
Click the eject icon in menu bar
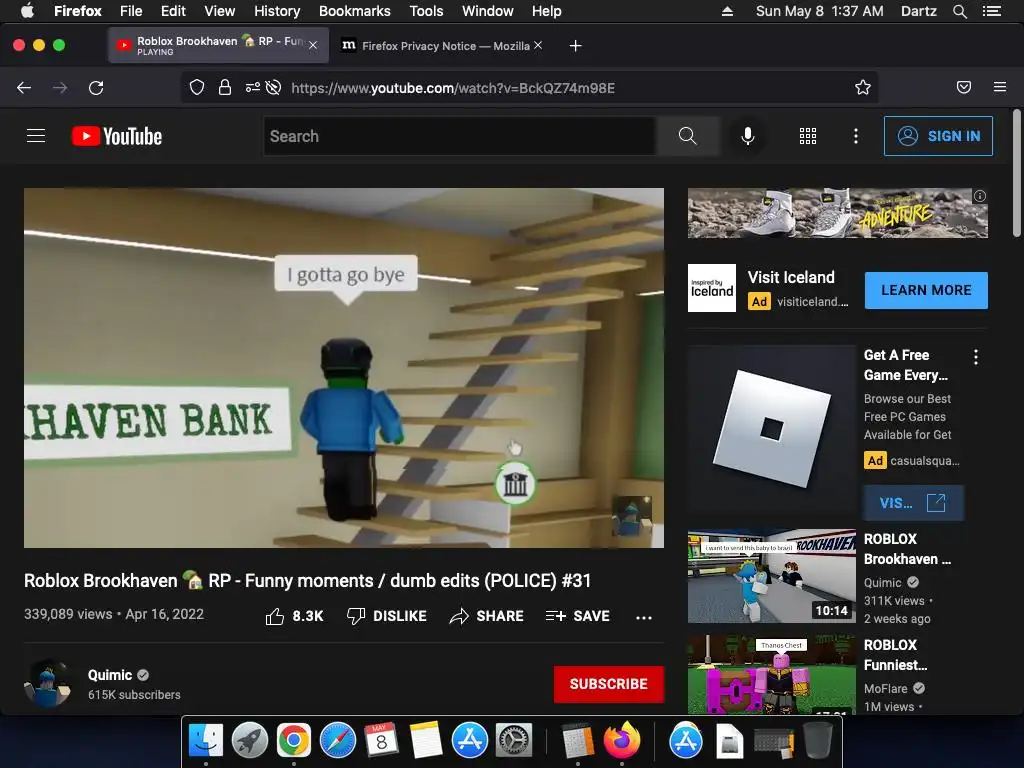pyautogui.click(x=727, y=11)
